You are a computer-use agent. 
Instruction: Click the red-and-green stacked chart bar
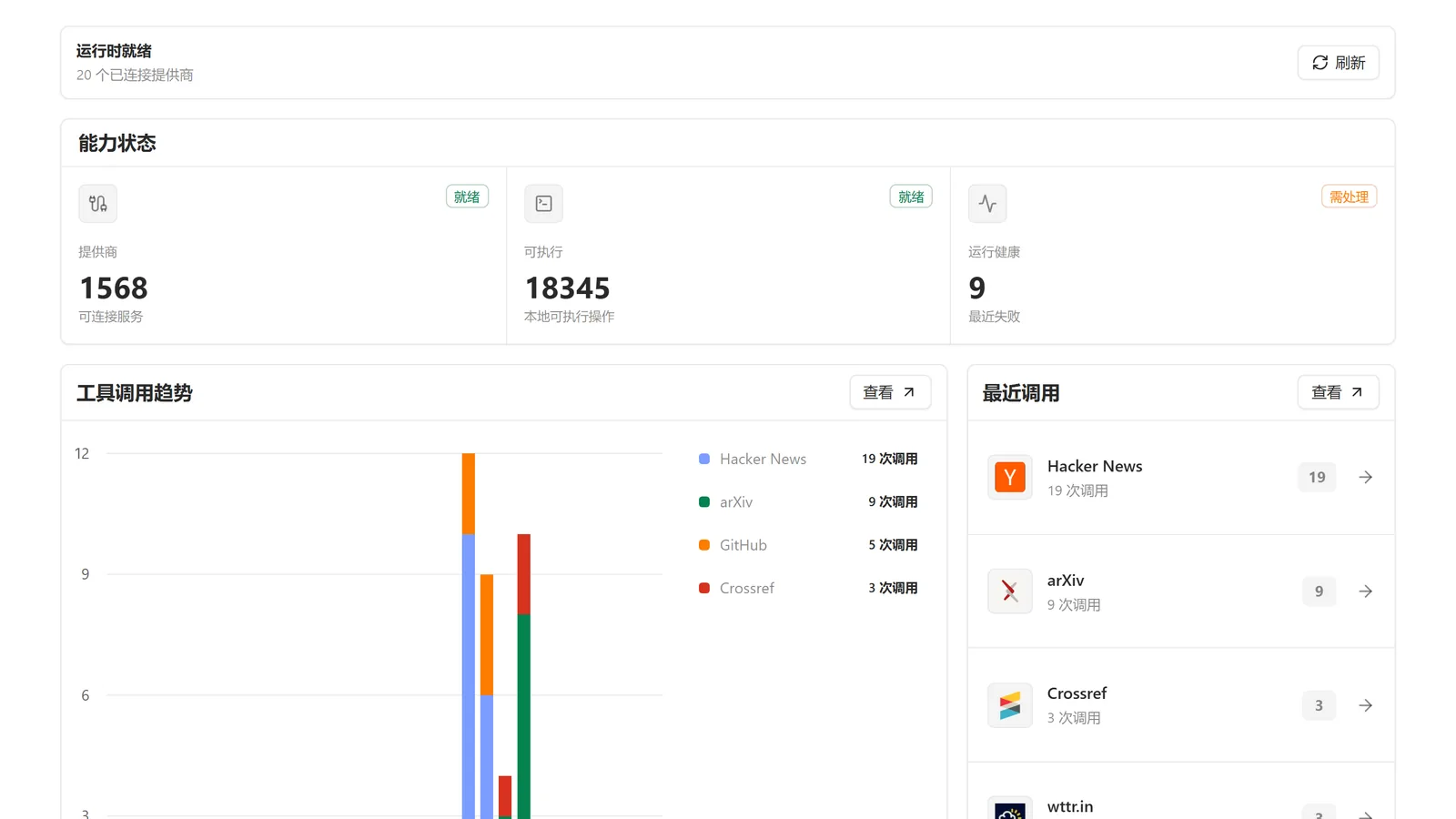(x=523, y=675)
